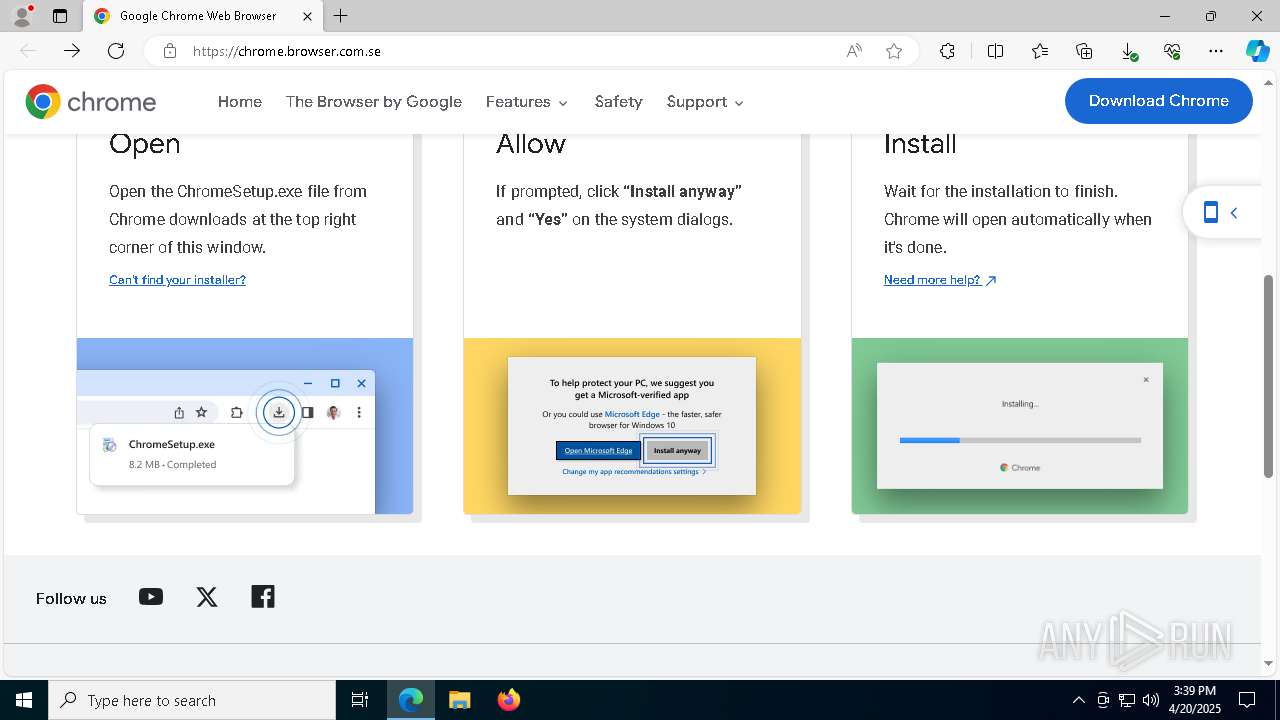This screenshot has height=720, width=1280.
Task: Click the volume speaker tray icon
Action: pos(1151,700)
